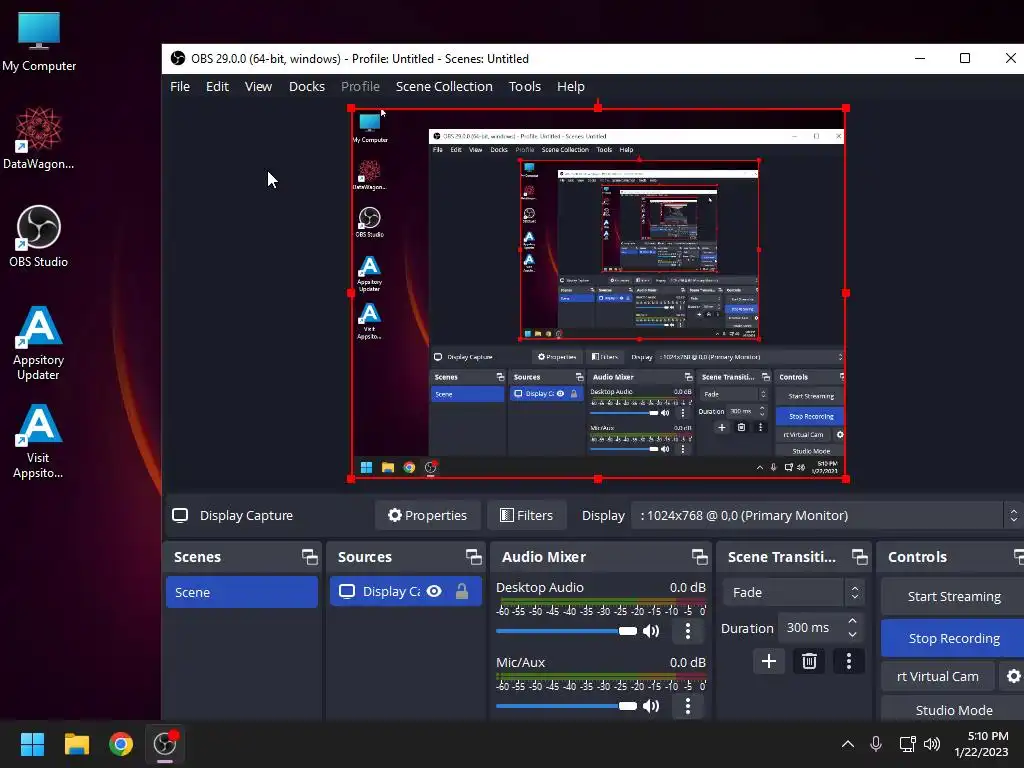1024x768 pixels.
Task: Decrease the transition duration value
Action: tap(852, 635)
